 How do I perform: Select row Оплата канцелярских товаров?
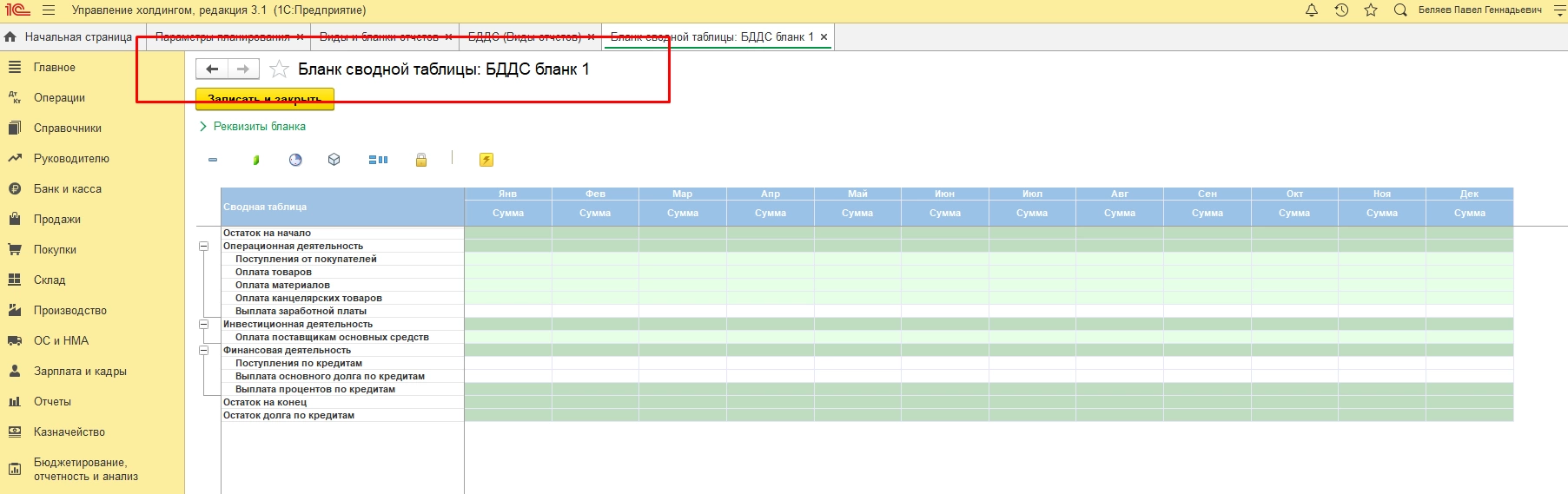342,298
